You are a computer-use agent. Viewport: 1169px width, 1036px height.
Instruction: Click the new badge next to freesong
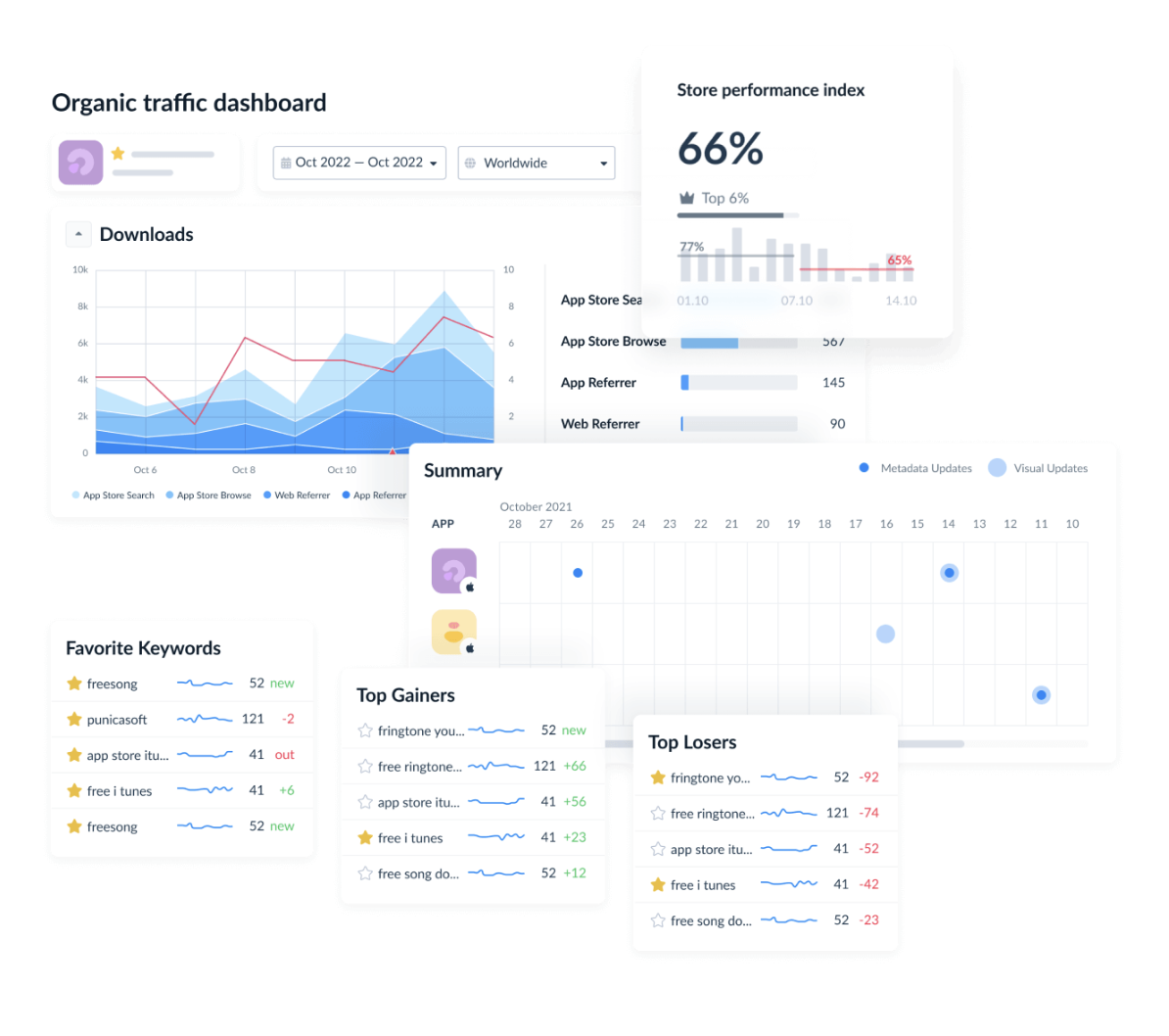coord(284,683)
